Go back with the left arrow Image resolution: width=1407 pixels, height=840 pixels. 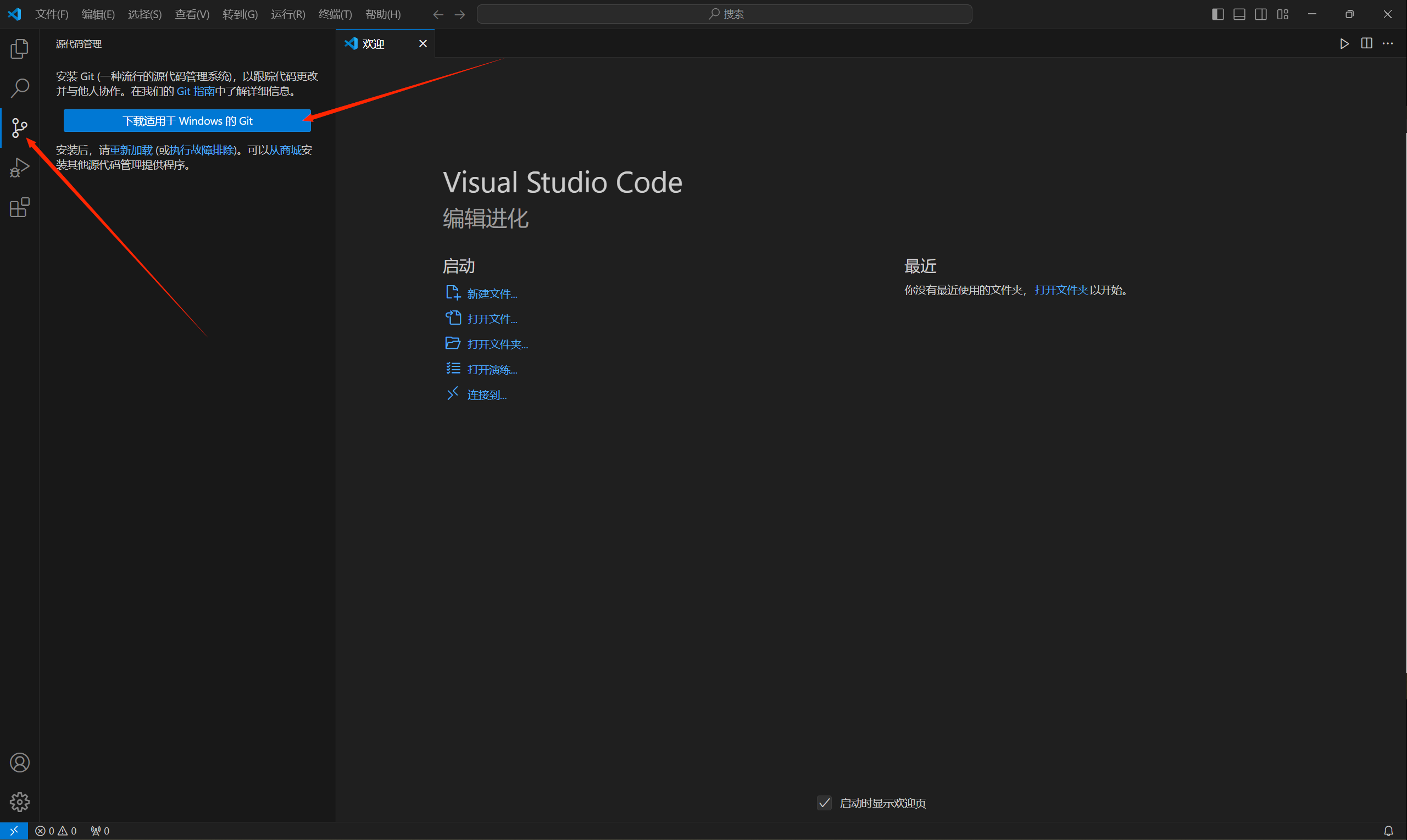coord(438,14)
